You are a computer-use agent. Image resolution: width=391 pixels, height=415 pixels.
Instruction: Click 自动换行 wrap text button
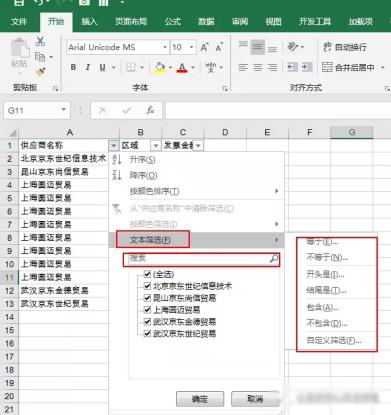pyautogui.click(x=345, y=47)
